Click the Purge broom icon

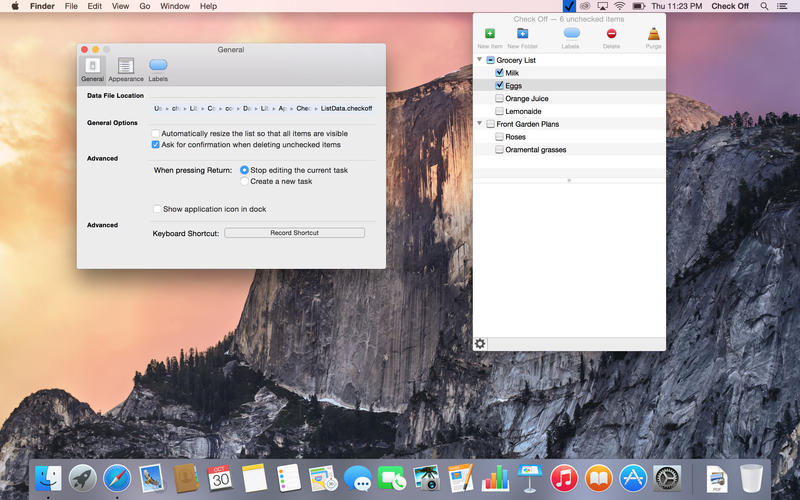(x=654, y=34)
